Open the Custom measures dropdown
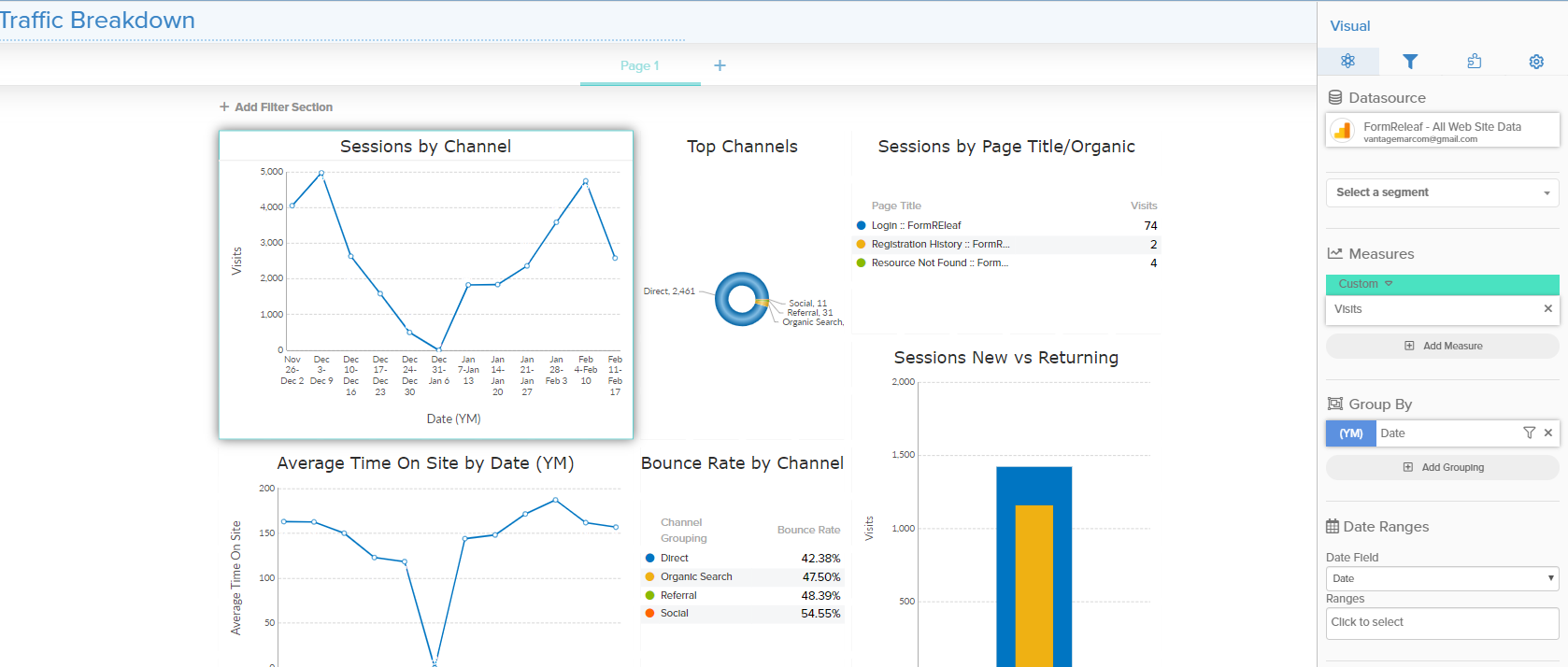 point(1365,284)
